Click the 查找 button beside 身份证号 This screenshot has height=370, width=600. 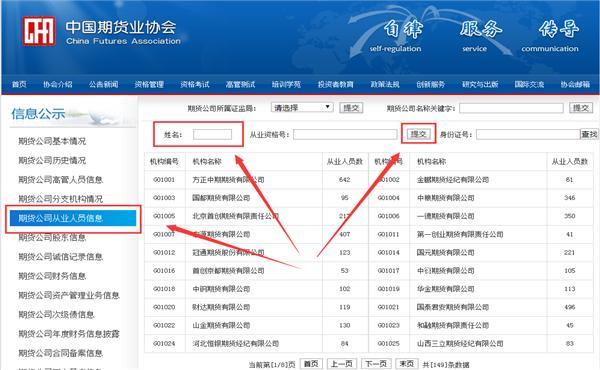click(589, 134)
